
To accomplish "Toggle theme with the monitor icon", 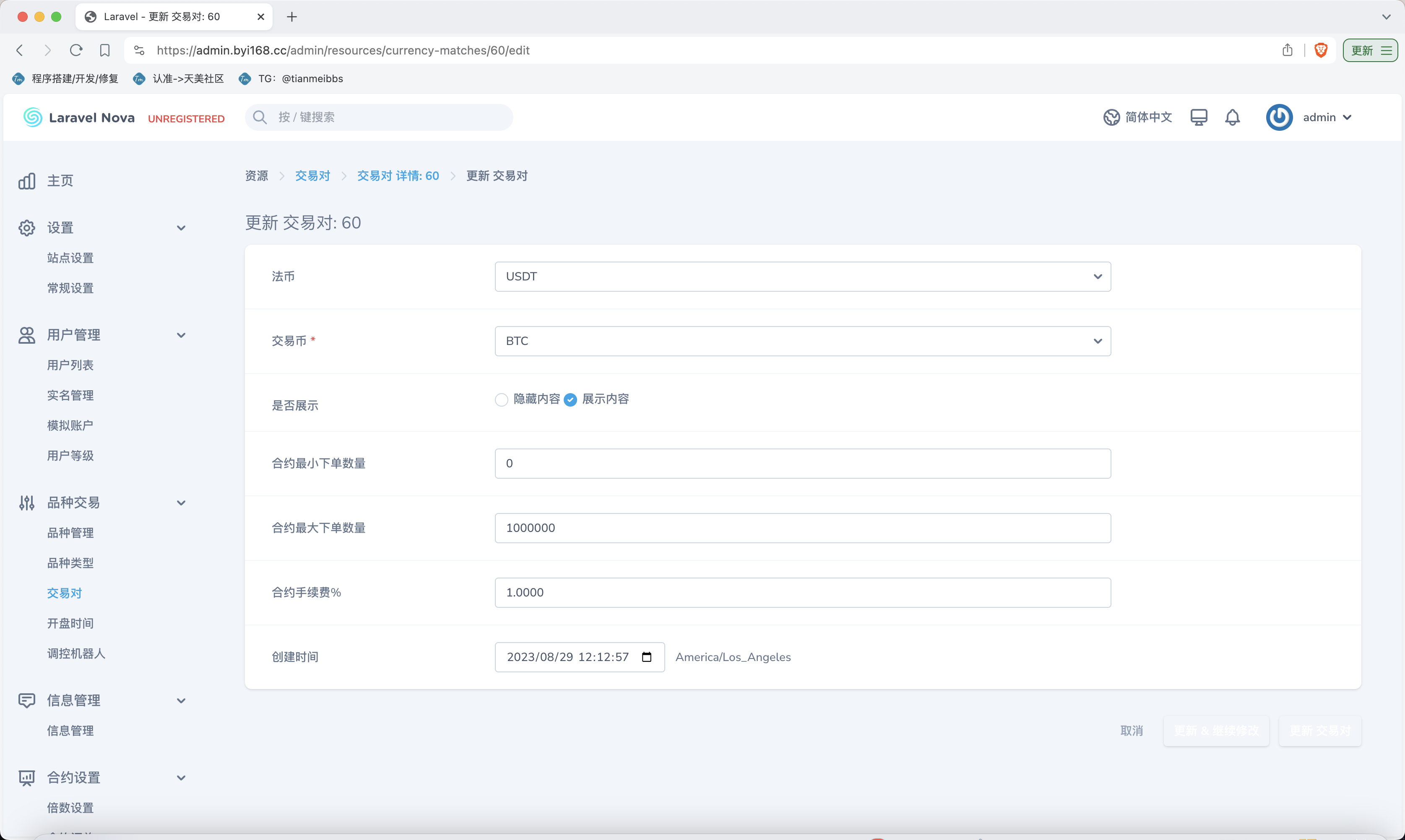I will pos(1199,117).
